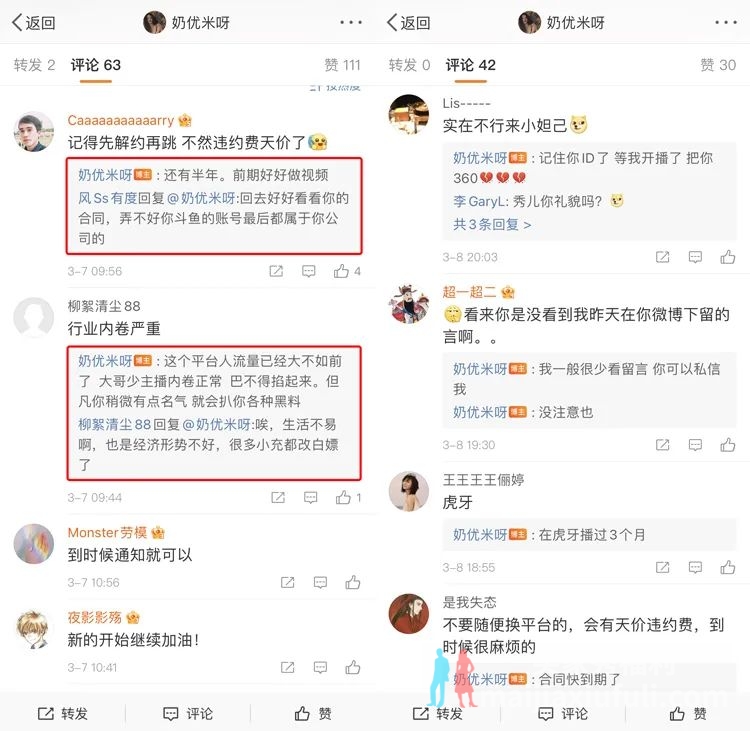Like the comment by 王王王王俪婷
The height and width of the screenshot is (731, 750).
pos(728,567)
